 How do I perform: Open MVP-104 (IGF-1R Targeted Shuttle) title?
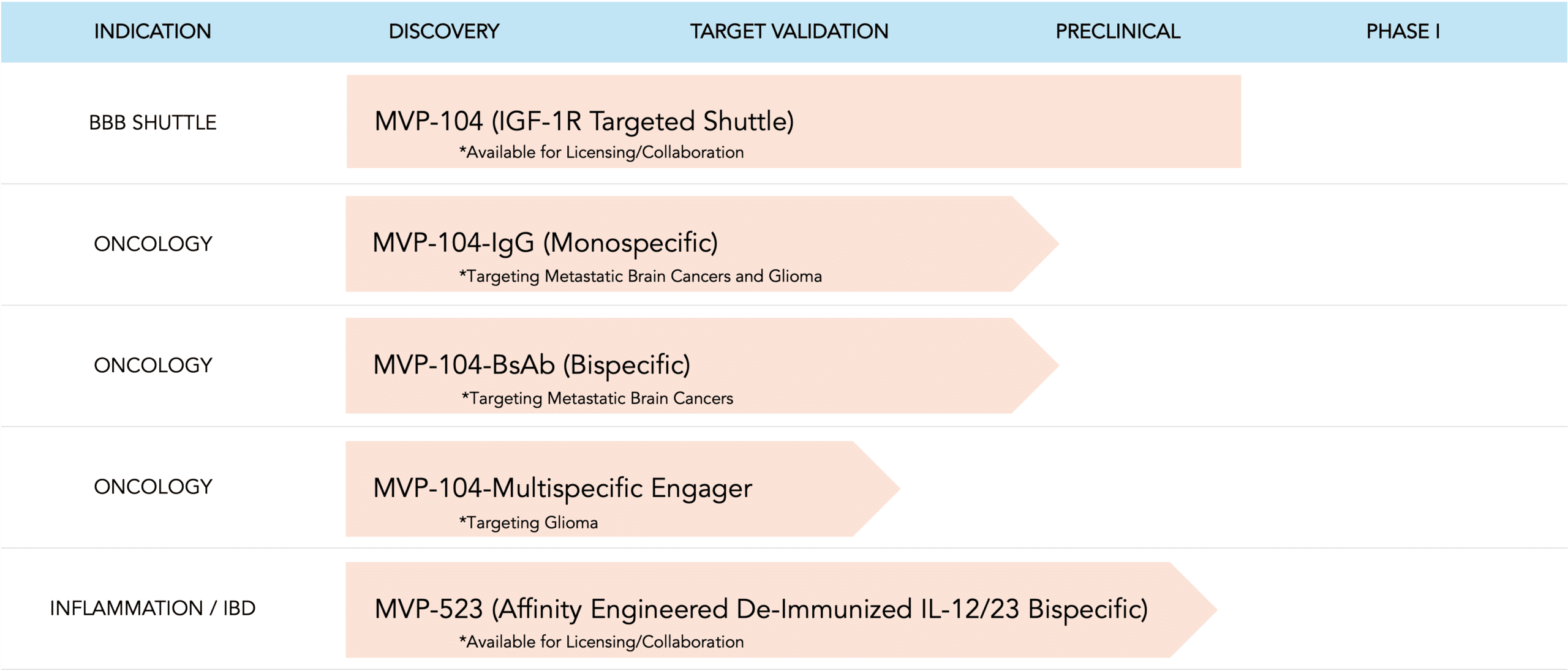coord(584,121)
